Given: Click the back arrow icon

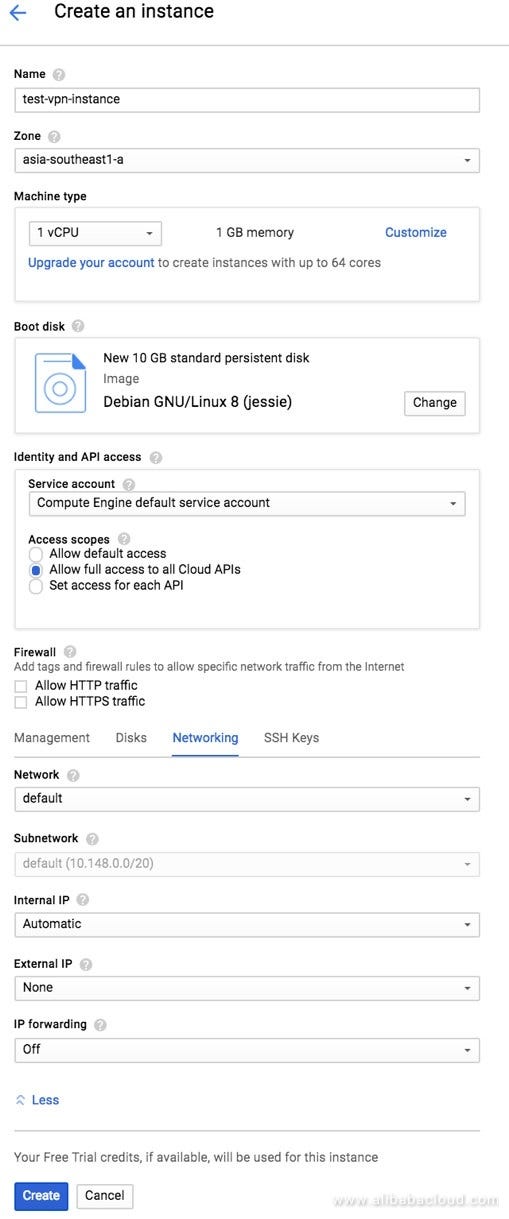Looking at the screenshot, I should coord(17,13).
